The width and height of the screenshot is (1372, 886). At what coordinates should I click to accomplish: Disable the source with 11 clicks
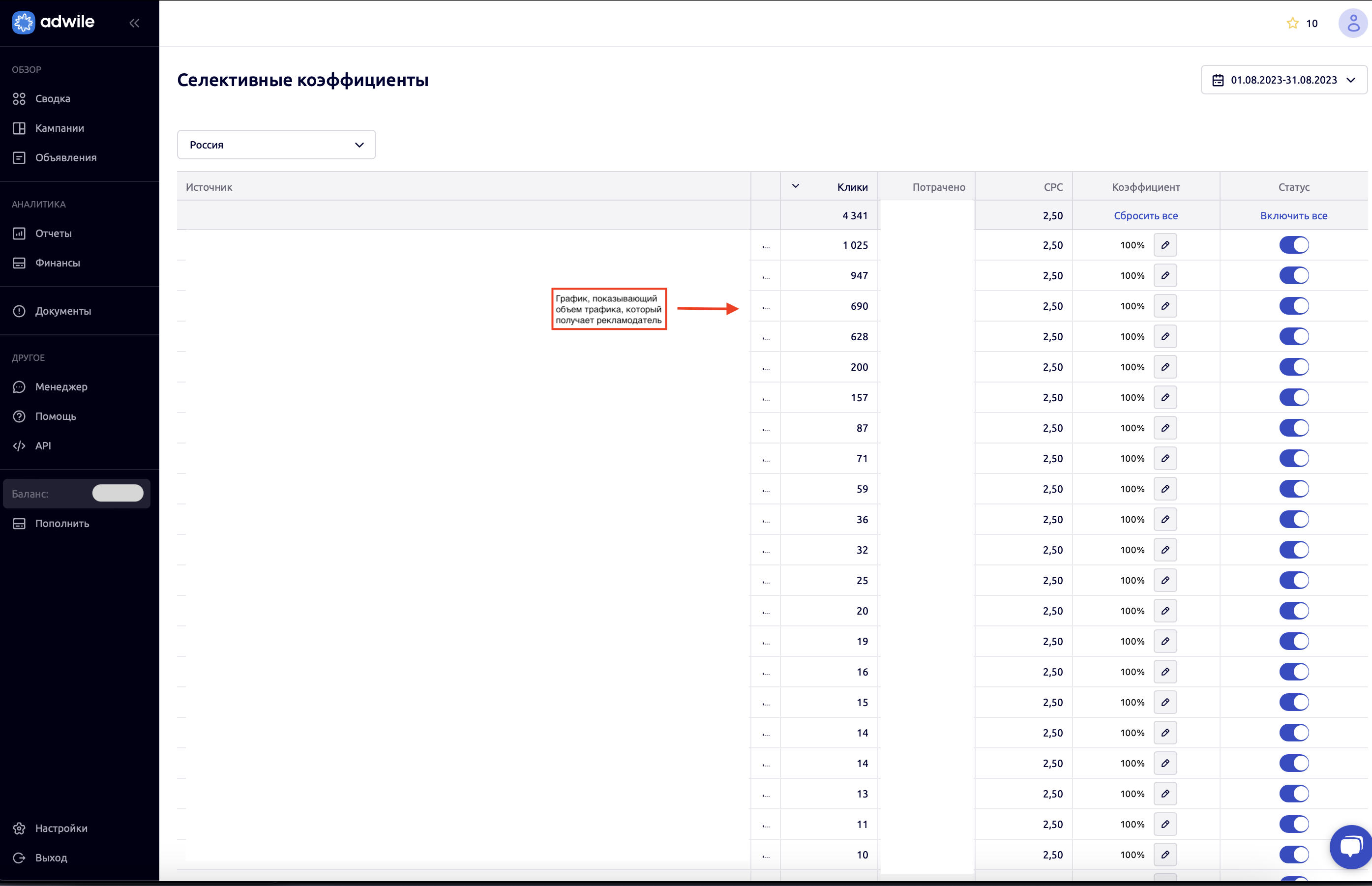coord(1294,825)
